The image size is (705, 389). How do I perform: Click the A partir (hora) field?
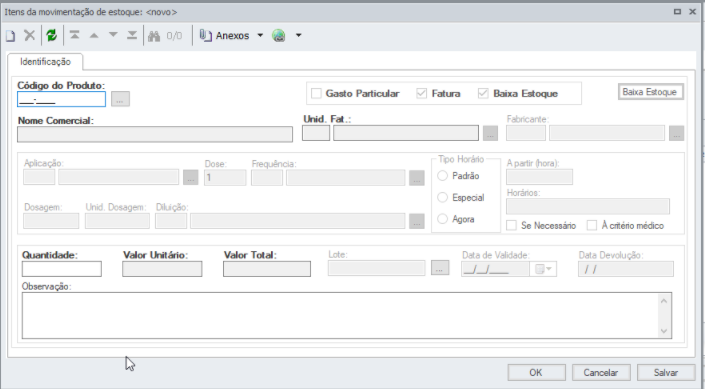(x=539, y=177)
